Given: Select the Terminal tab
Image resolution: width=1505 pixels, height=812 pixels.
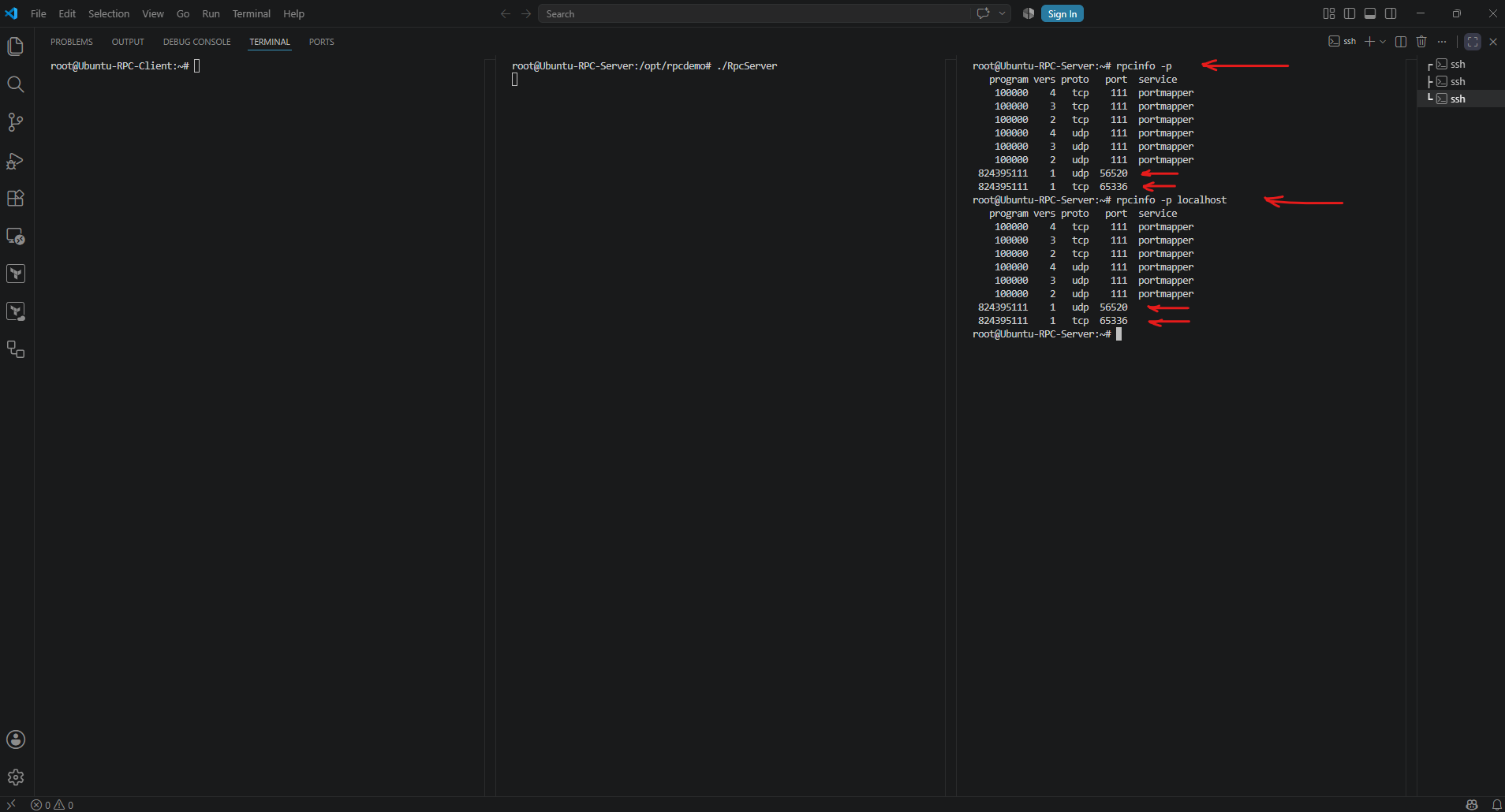Looking at the screenshot, I should [x=270, y=42].
